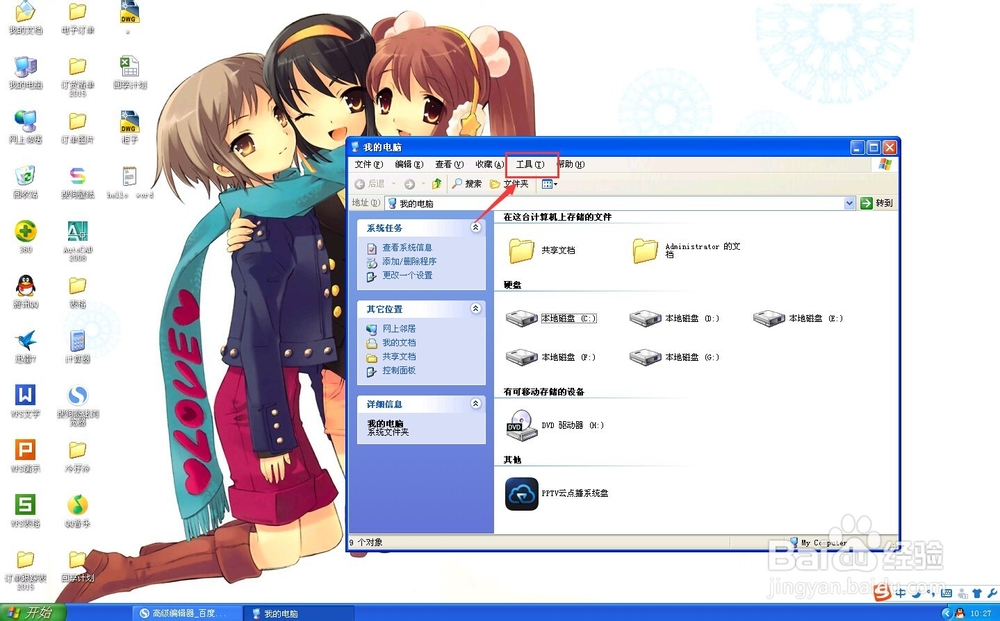1000x621 pixels.
Task: Open the 搜索 search pane
Action: click(467, 184)
